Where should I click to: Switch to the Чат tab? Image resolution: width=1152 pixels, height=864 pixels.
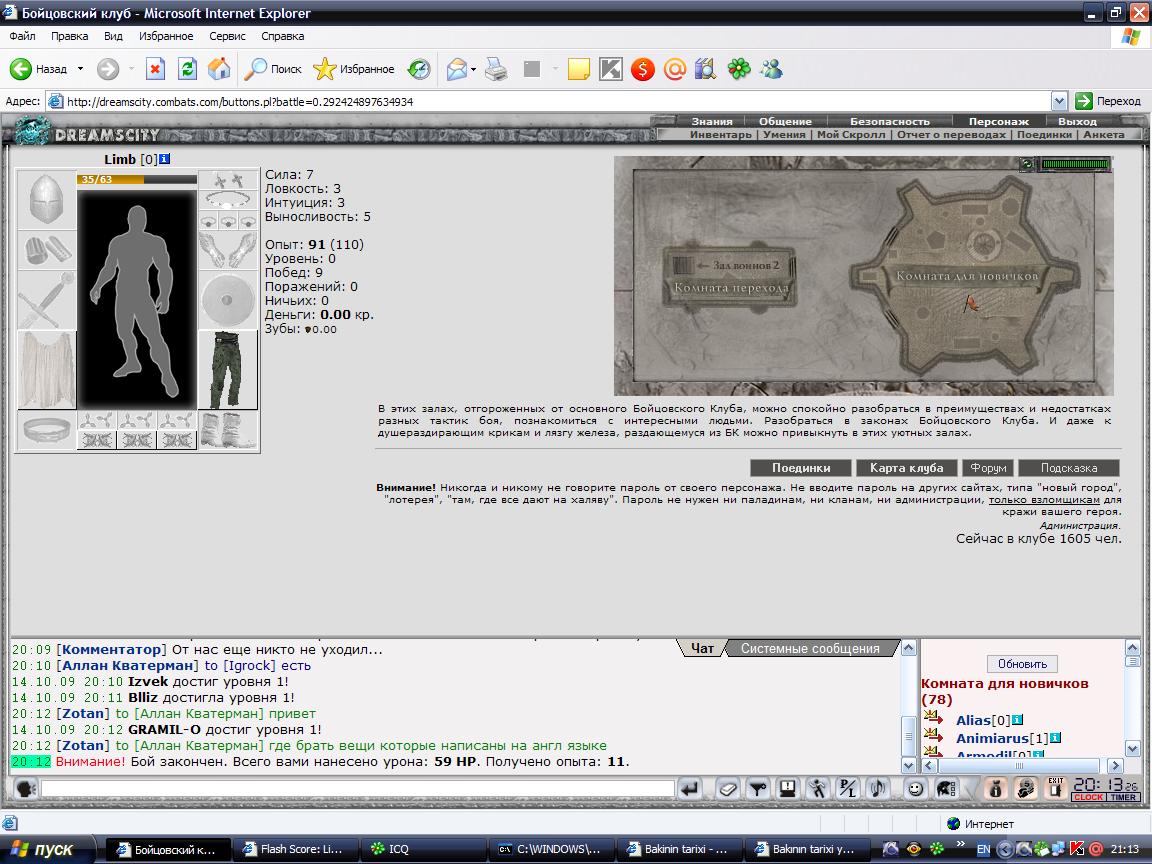tap(702, 648)
